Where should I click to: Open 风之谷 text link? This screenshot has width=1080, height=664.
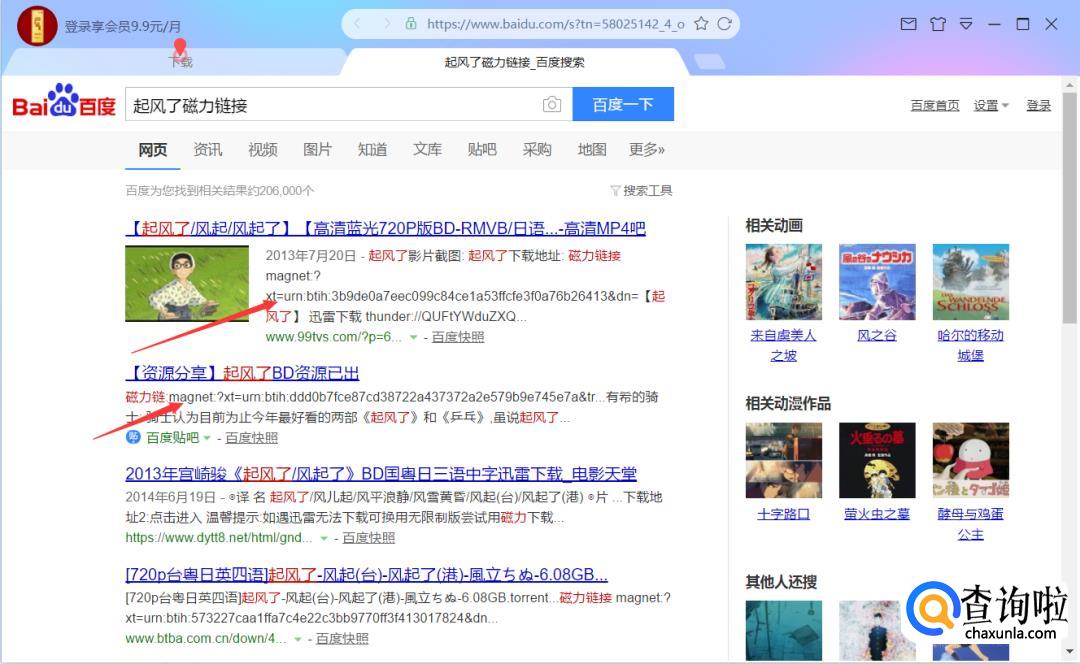tap(878, 335)
